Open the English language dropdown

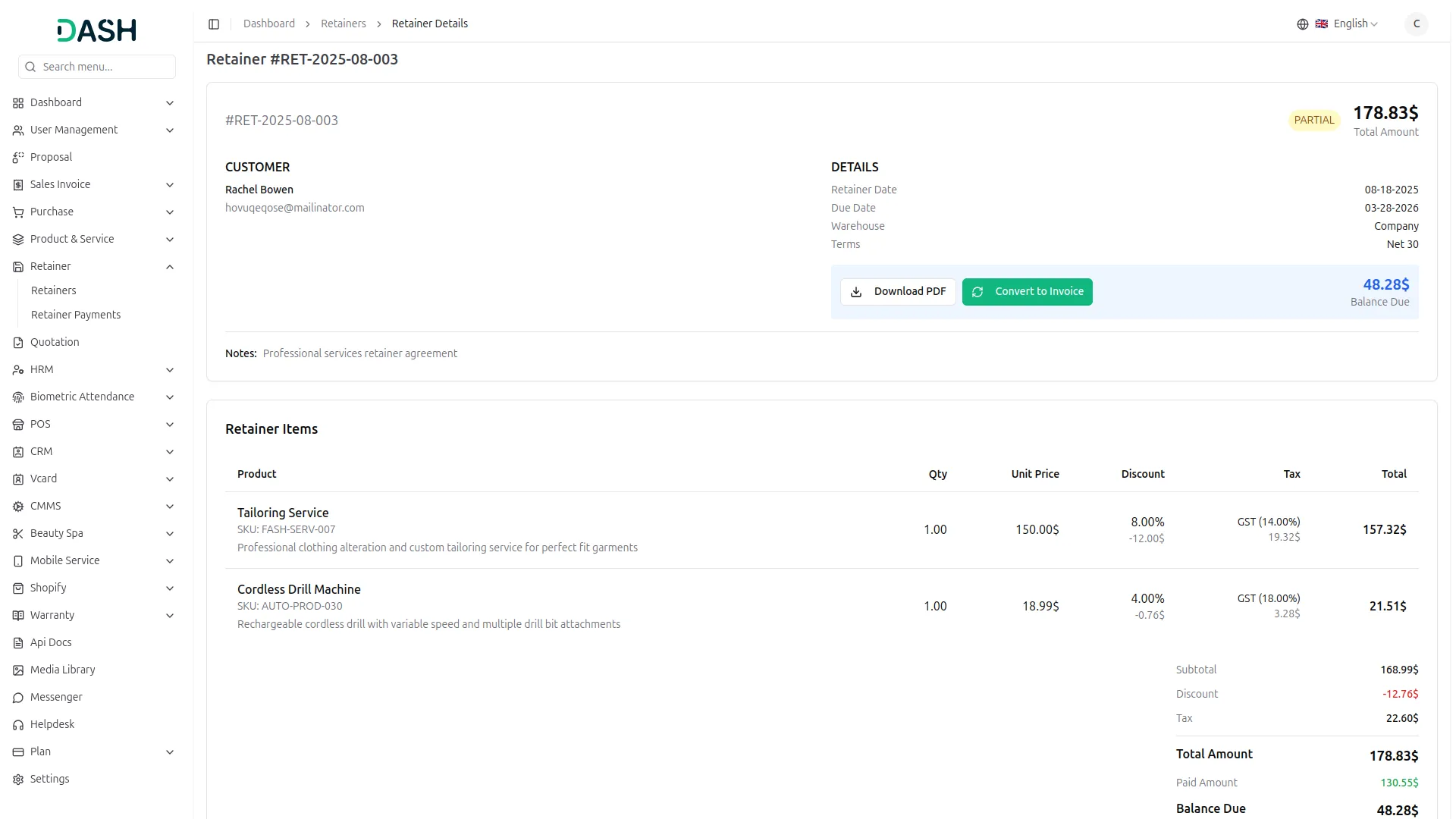click(x=1354, y=24)
